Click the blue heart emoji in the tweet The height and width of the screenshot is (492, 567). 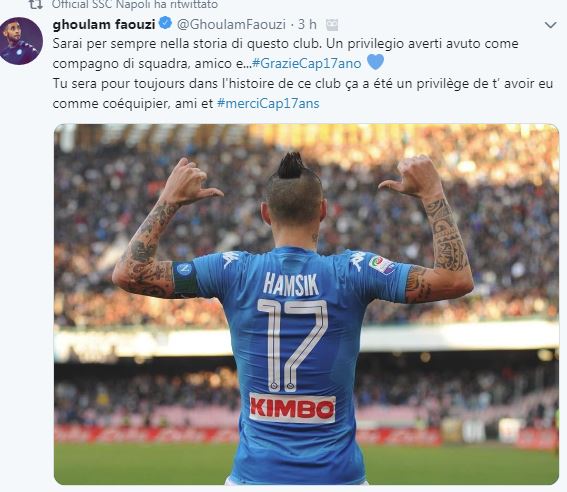[x=375, y=62]
